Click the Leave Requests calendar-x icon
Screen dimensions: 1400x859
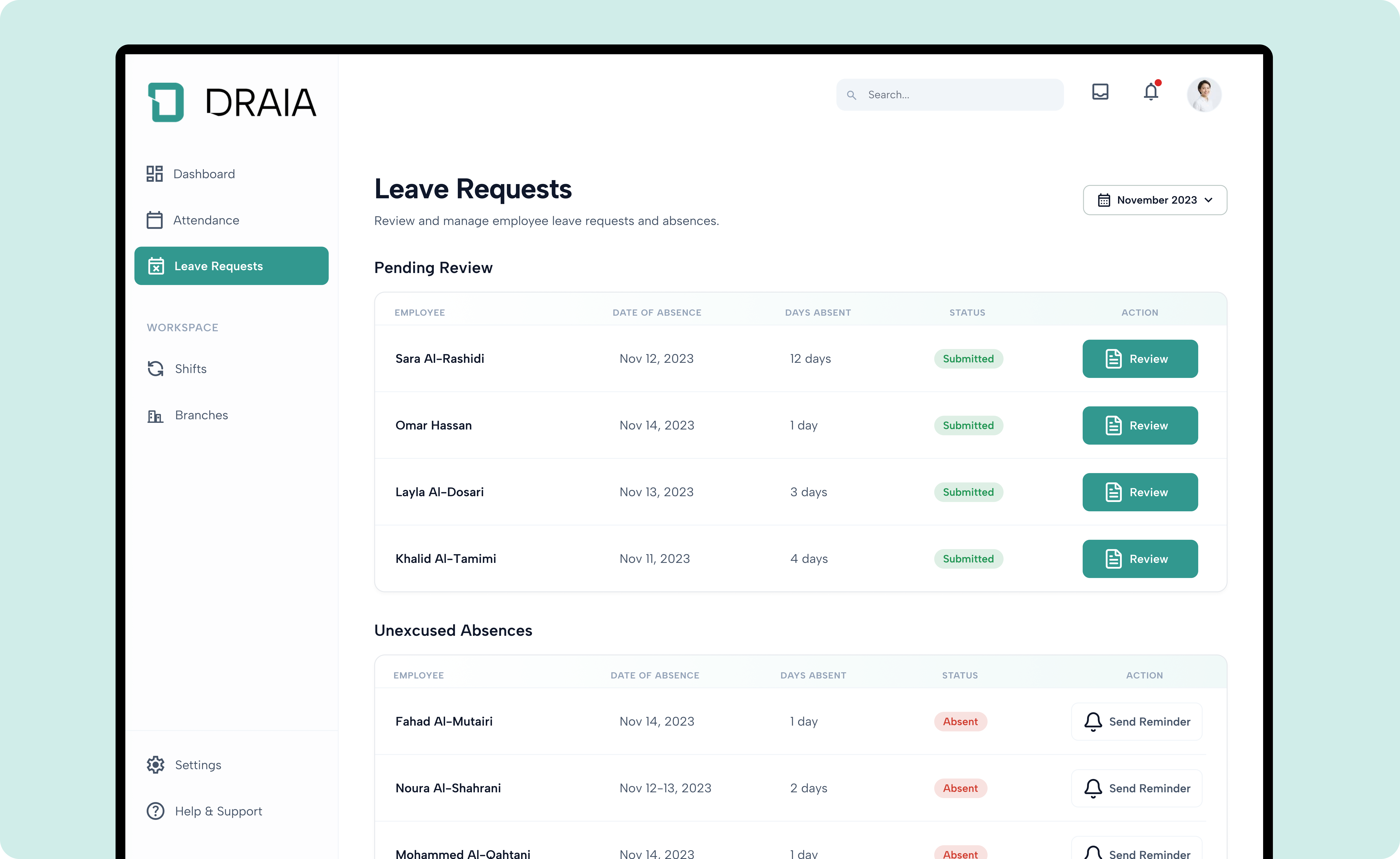coord(156,266)
